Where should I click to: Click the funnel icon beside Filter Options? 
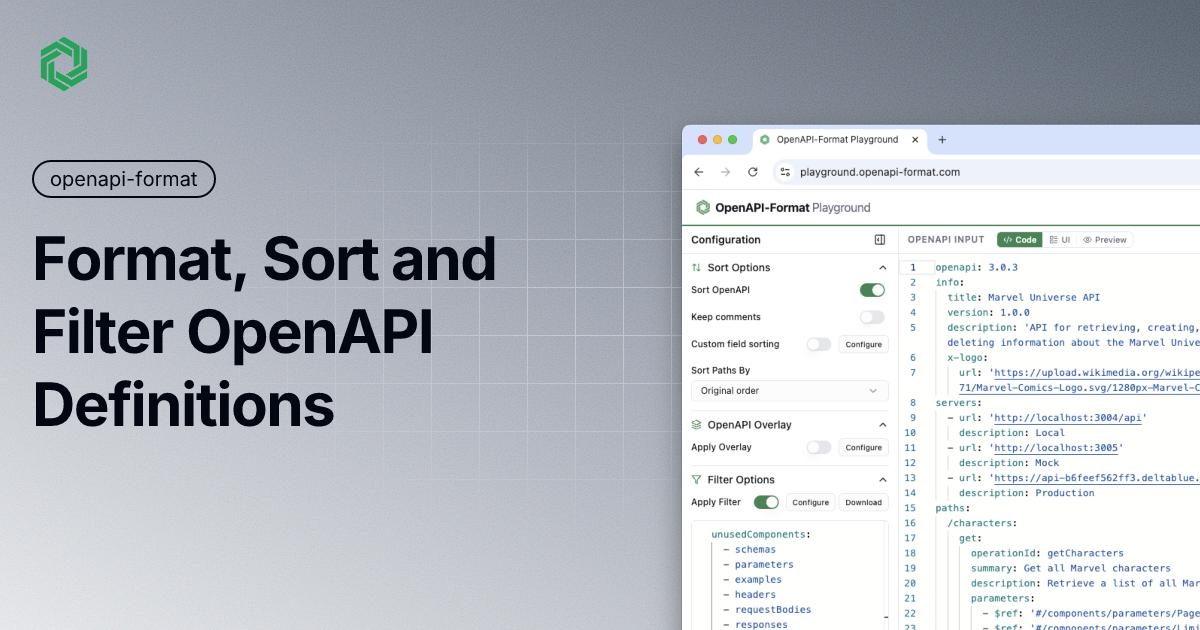coord(698,479)
